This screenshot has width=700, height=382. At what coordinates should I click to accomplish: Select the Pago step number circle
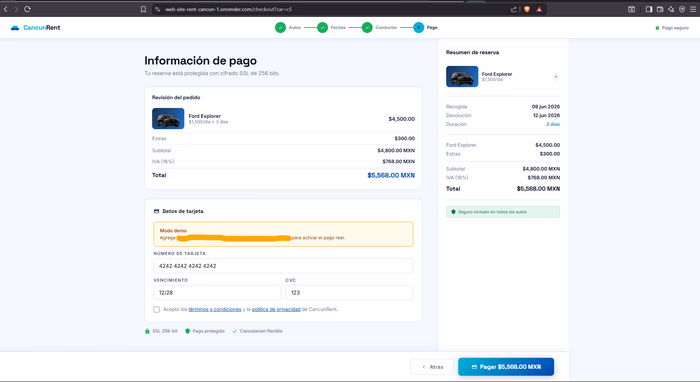click(418, 28)
